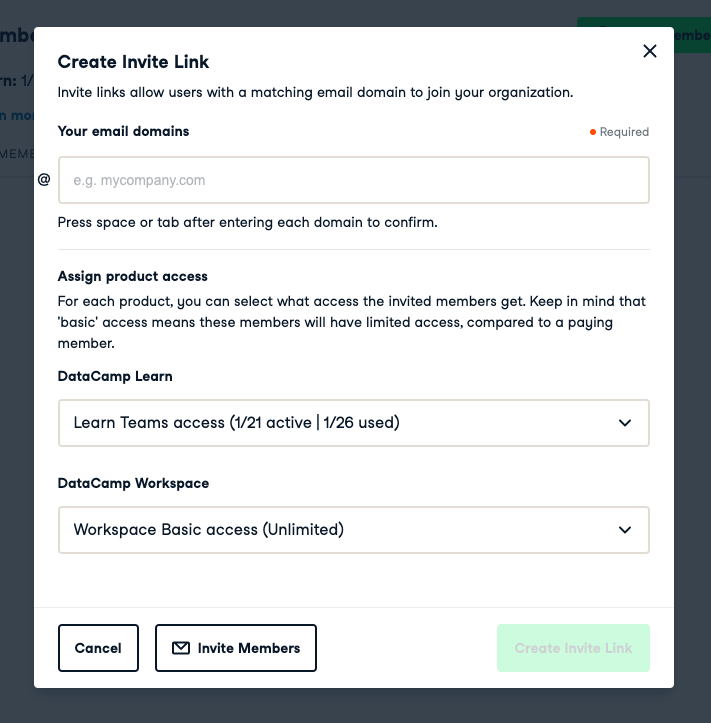Click the chevron arrow in DataCamp Workspace field

coord(625,530)
